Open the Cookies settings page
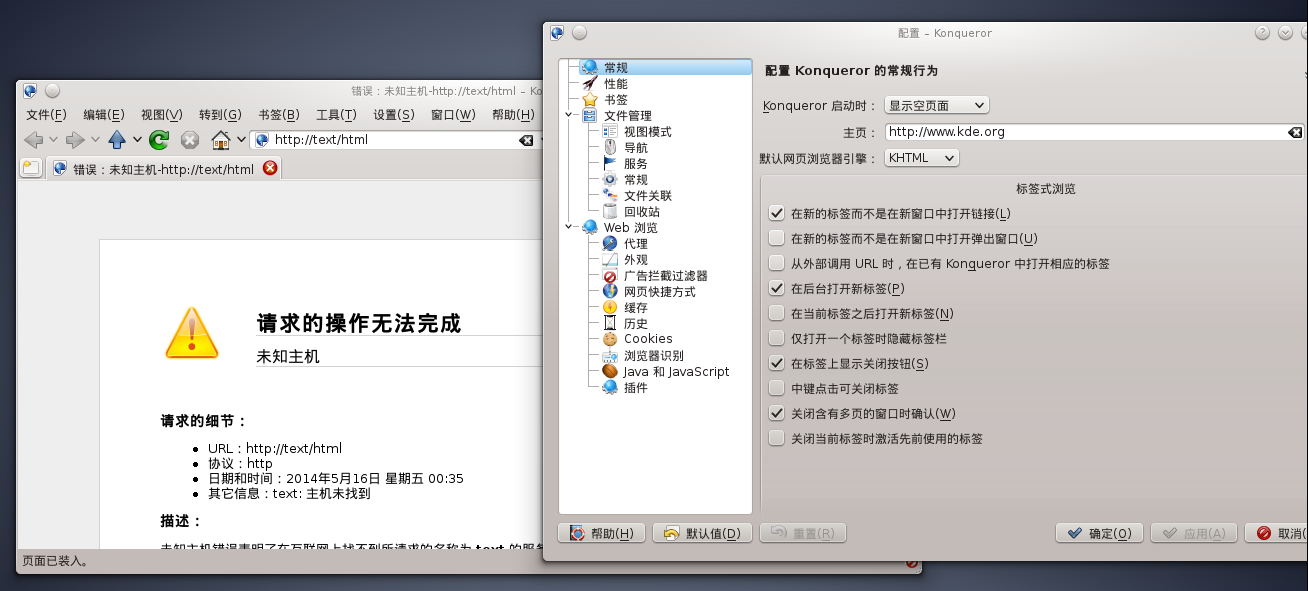 tap(647, 339)
